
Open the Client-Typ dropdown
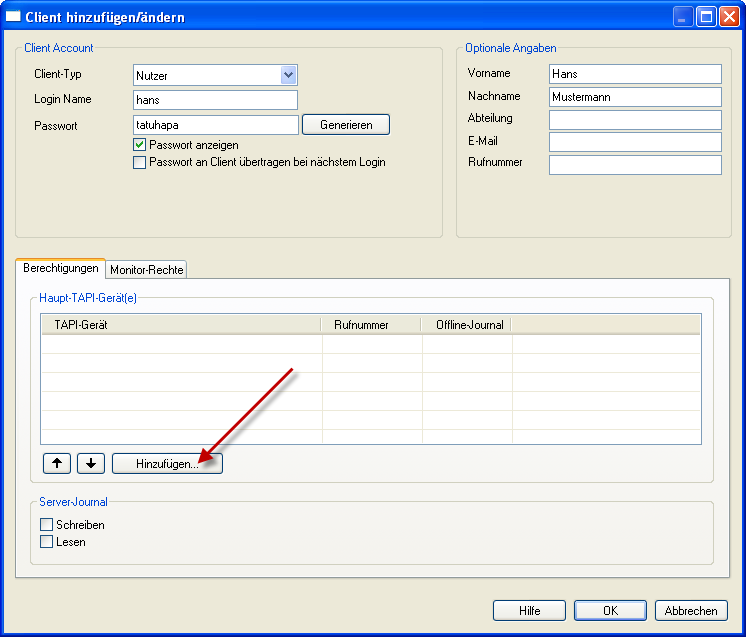click(288, 75)
